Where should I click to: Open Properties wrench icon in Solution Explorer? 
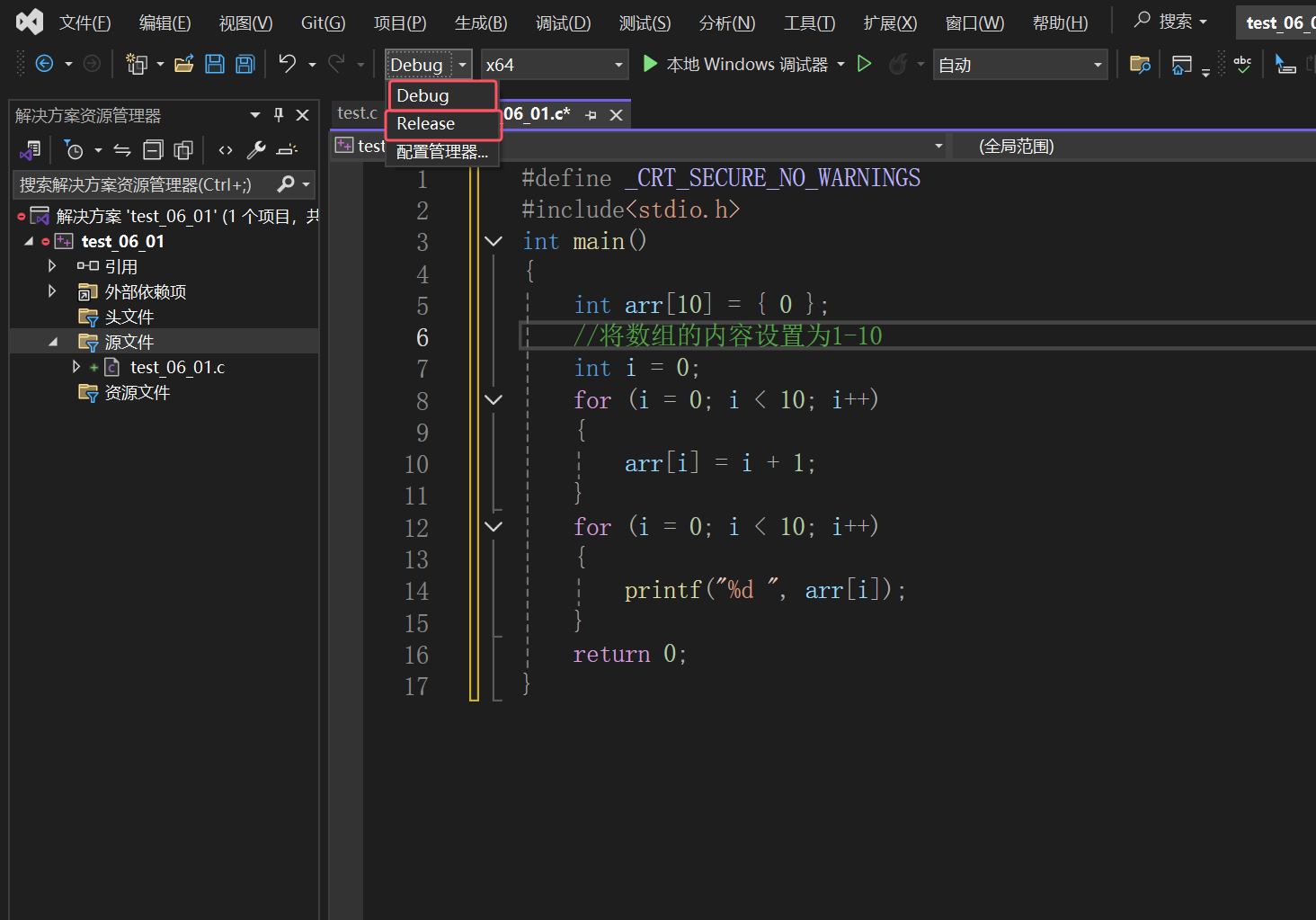pos(256,150)
